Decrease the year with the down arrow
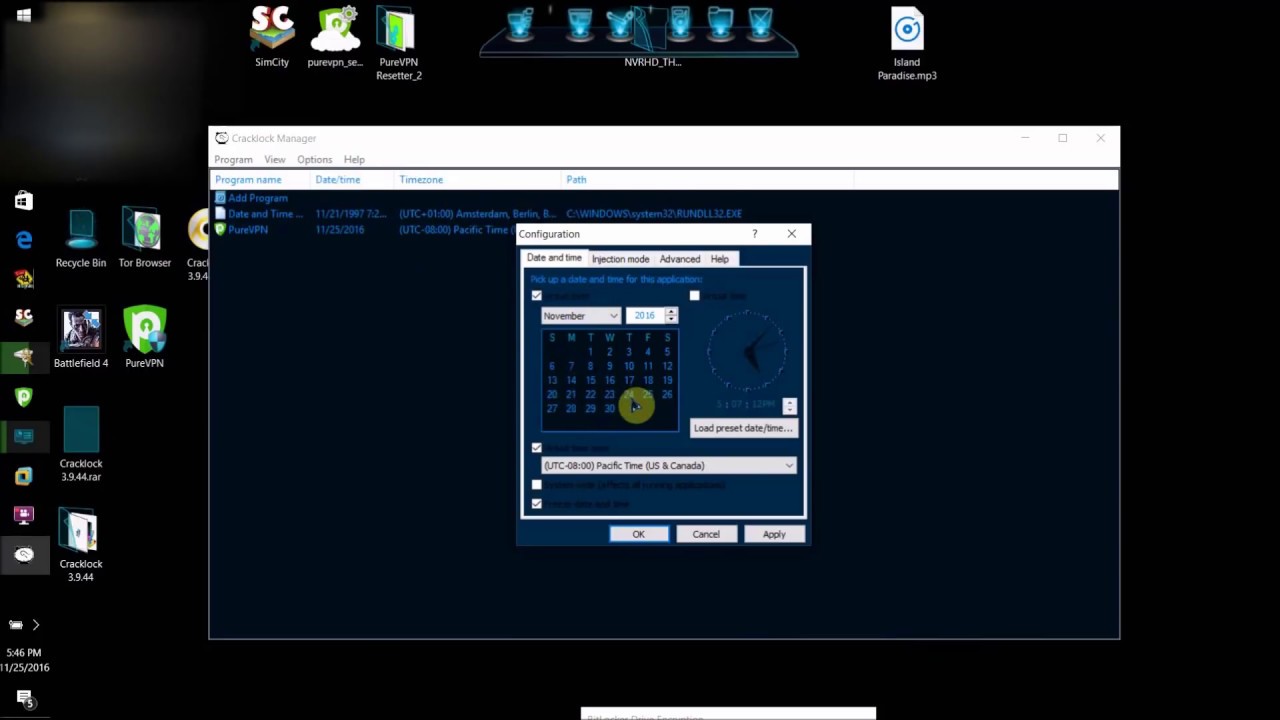1280x720 pixels. (671, 319)
